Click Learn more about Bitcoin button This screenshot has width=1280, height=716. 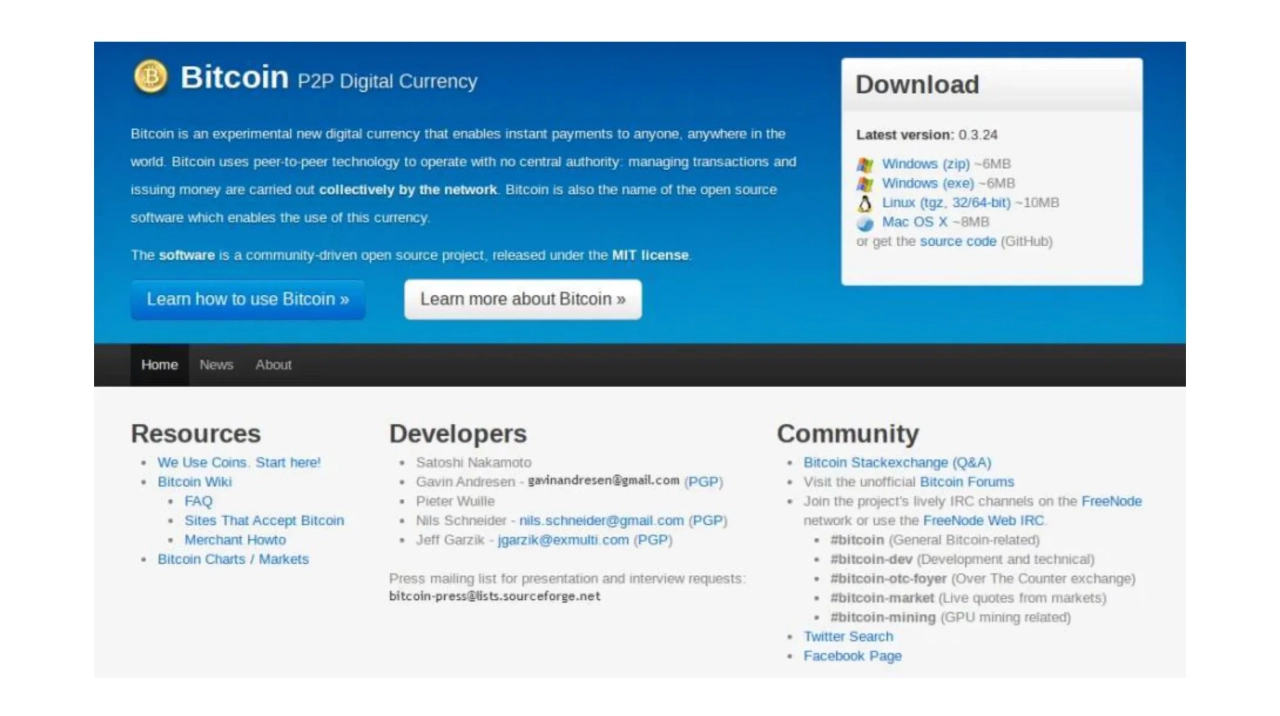coord(522,299)
